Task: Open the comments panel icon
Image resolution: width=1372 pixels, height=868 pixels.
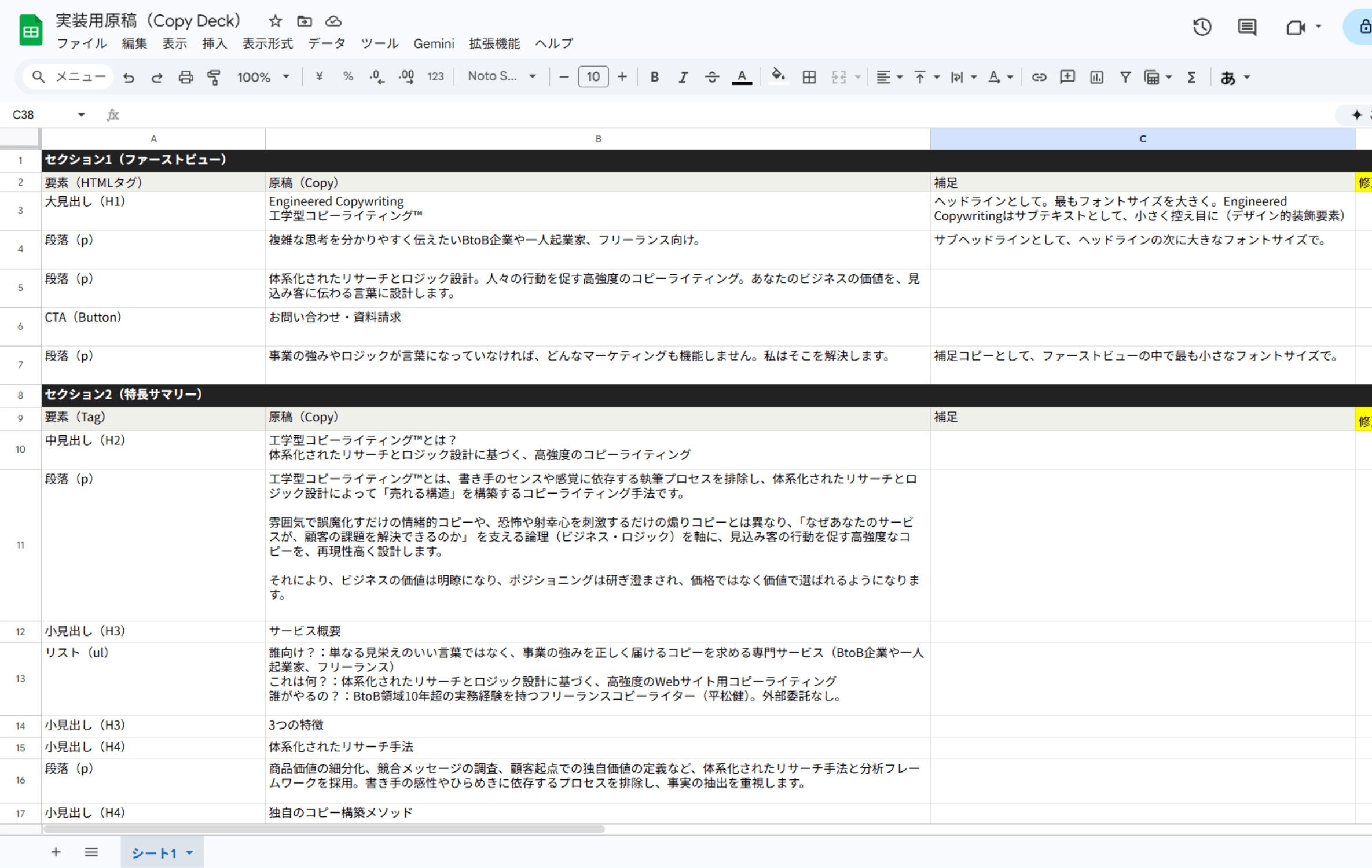Action: tap(1246, 27)
